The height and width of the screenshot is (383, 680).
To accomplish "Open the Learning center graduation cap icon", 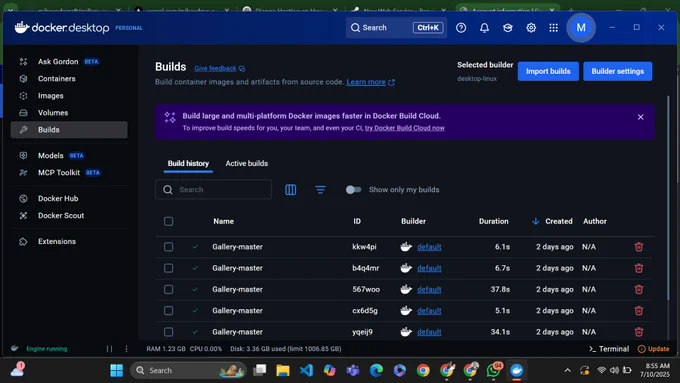I will click(508, 28).
